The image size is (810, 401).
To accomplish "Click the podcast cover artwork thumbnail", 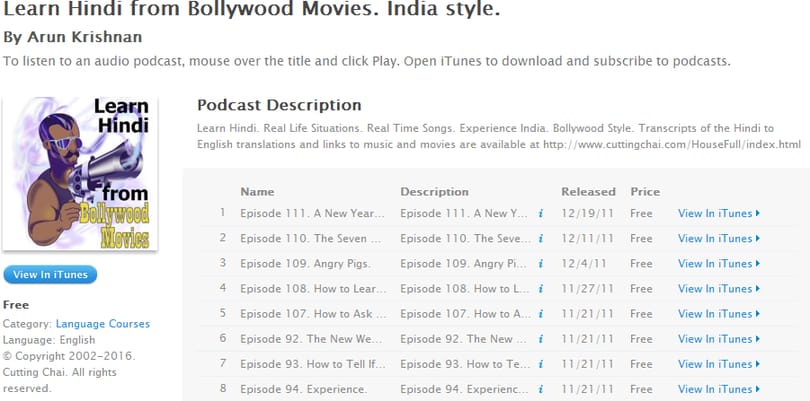I will click(80, 173).
